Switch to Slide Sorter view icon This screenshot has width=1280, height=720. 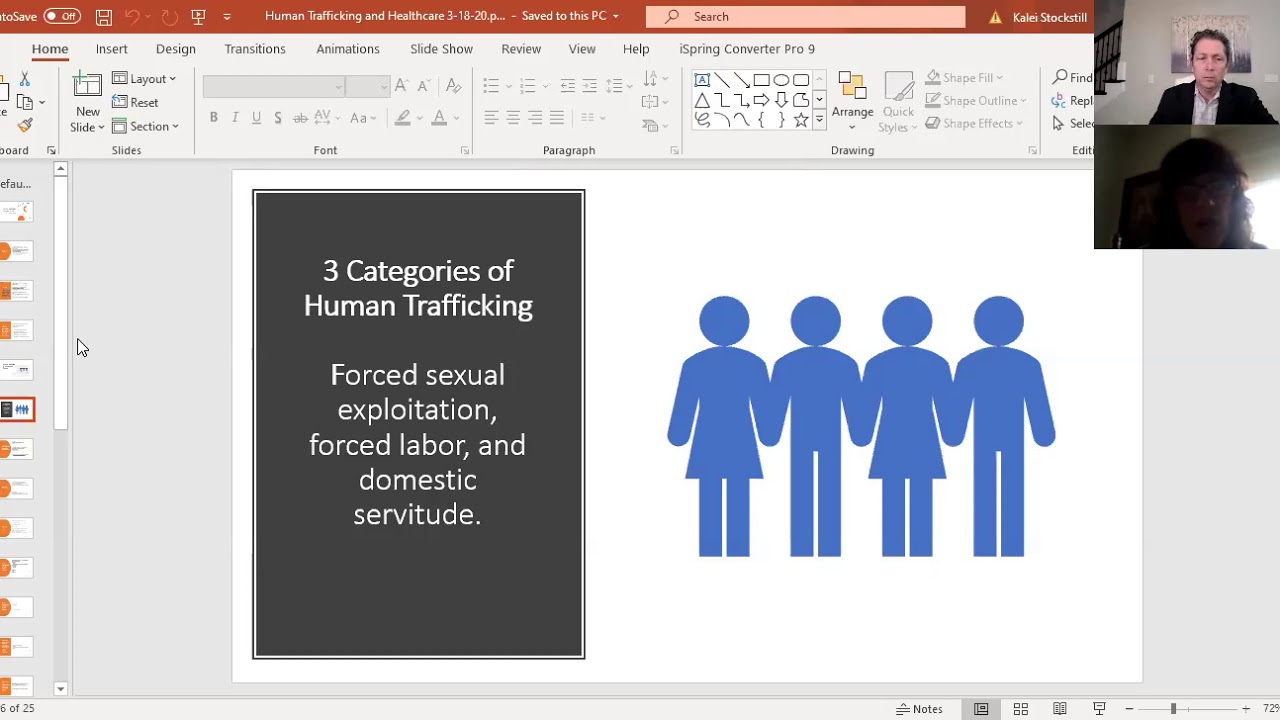(1021, 709)
